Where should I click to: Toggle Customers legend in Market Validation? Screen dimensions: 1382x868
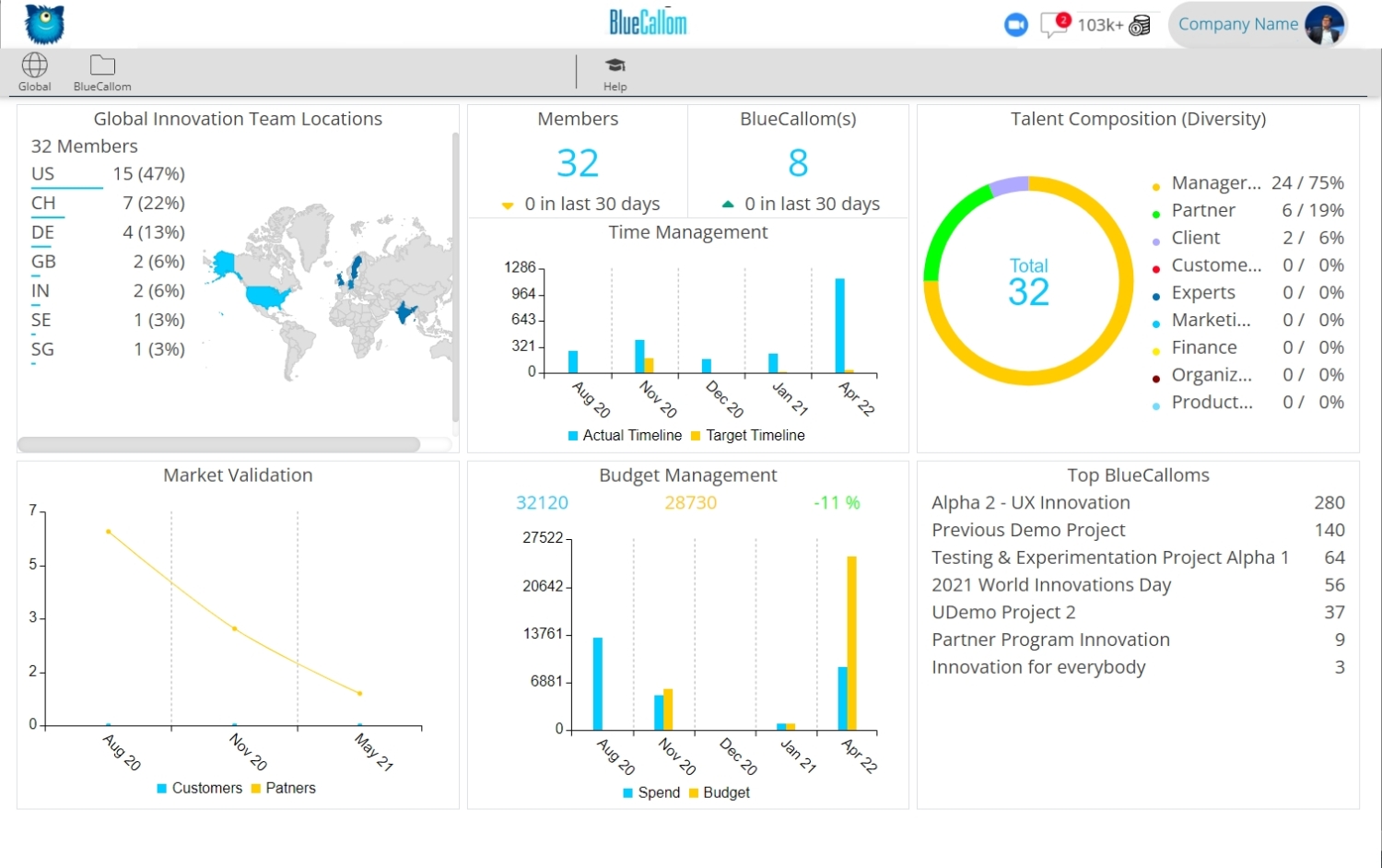pyautogui.click(x=200, y=788)
